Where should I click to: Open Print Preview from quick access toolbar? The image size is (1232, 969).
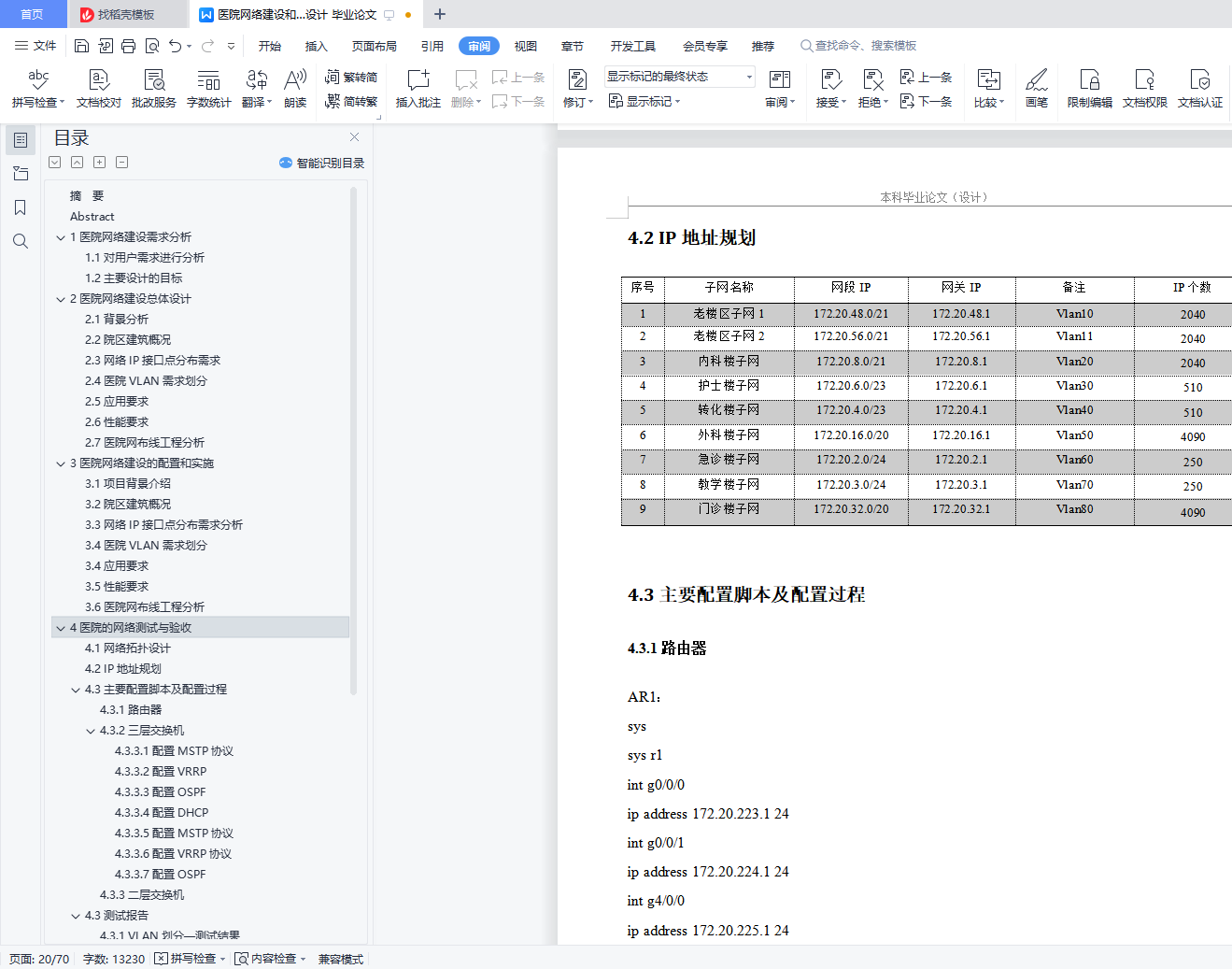point(152,46)
